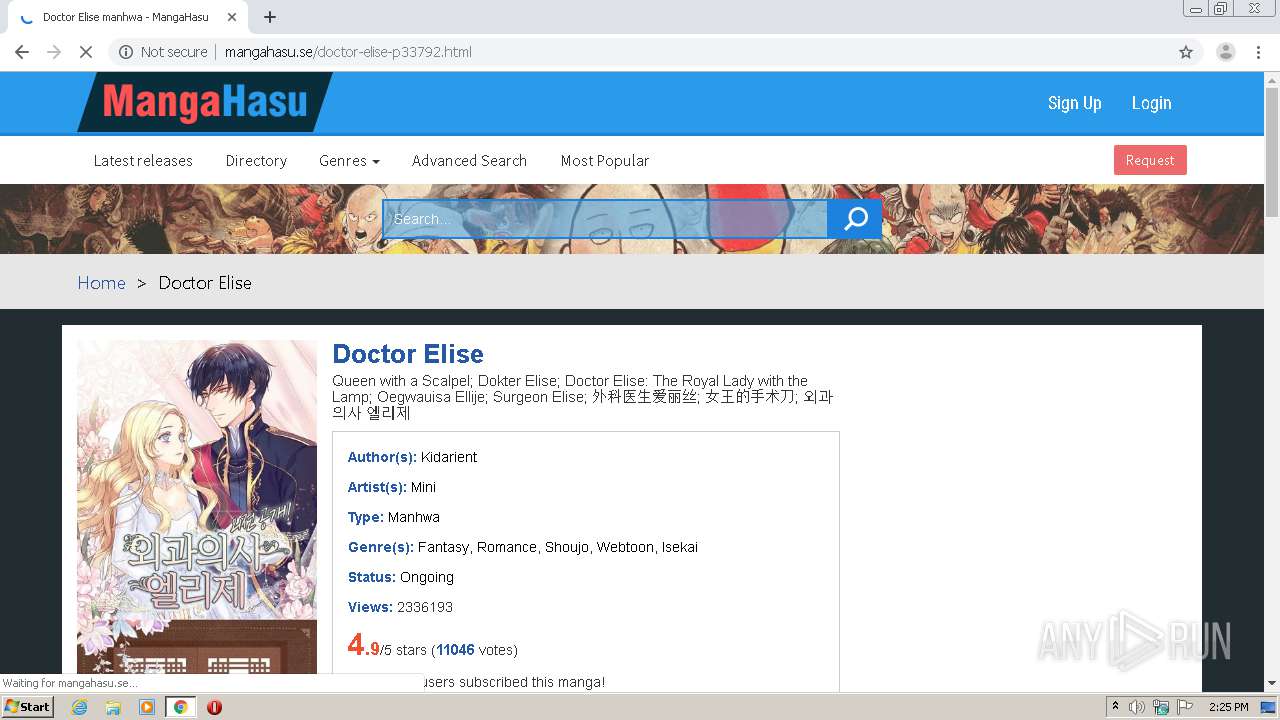Click the address bar URL
Viewport: 1280px width, 720px height.
point(348,52)
